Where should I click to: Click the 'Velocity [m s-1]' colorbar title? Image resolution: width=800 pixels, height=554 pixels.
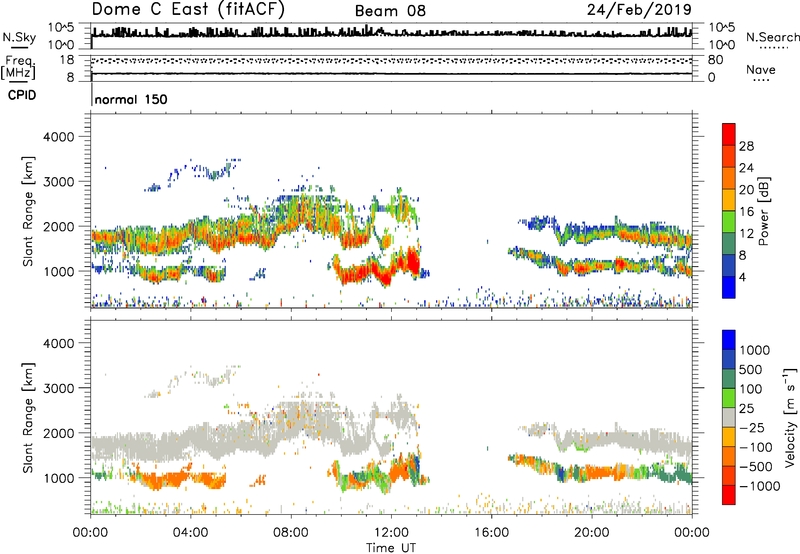pos(790,417)
